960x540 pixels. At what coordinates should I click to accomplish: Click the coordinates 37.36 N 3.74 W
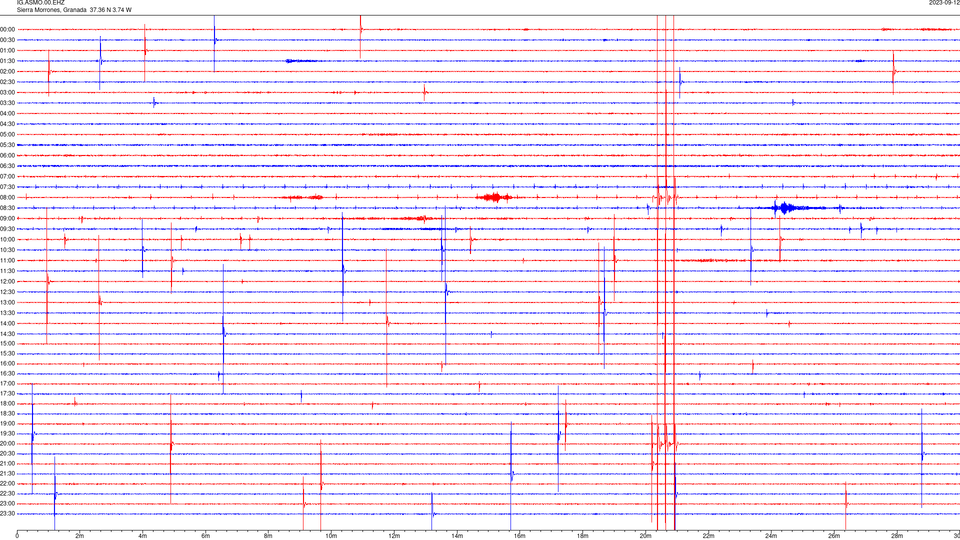[111, 10]
